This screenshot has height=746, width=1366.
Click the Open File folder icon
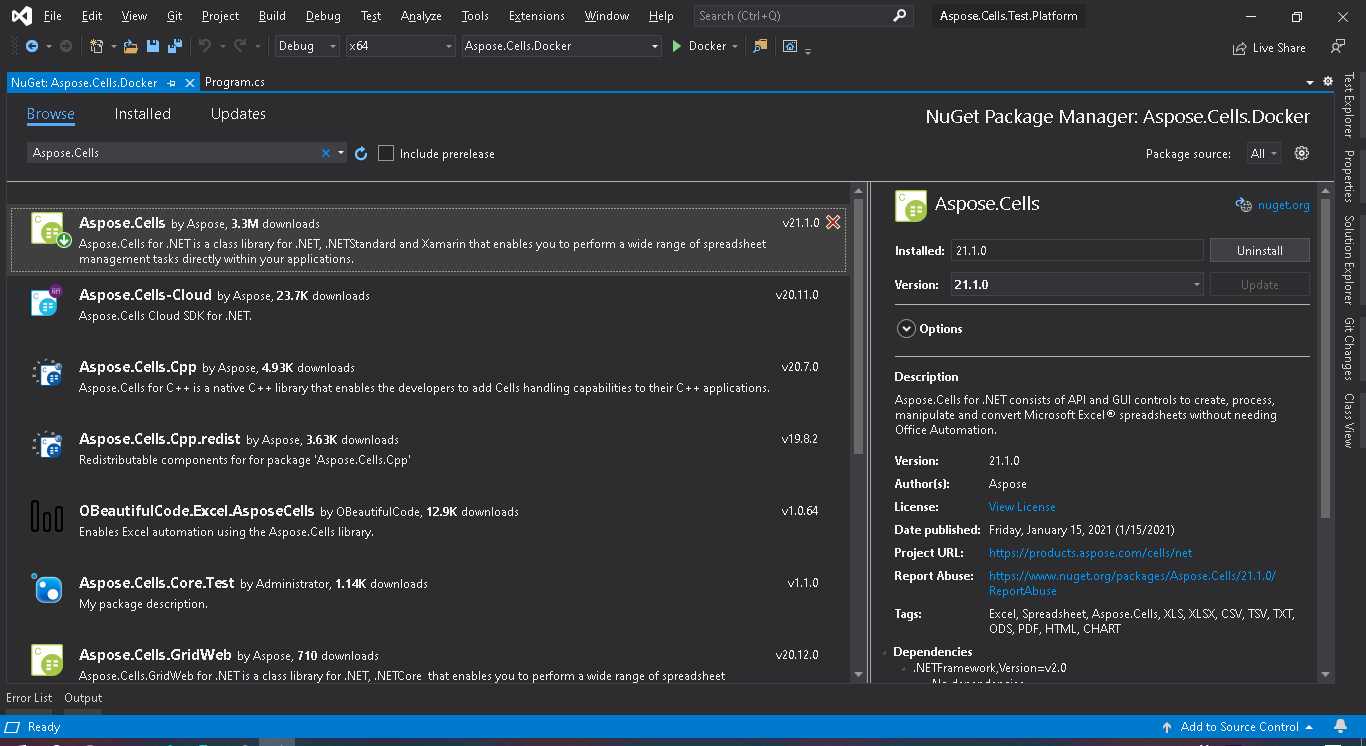pyautogui.click(x=131, y=46)
